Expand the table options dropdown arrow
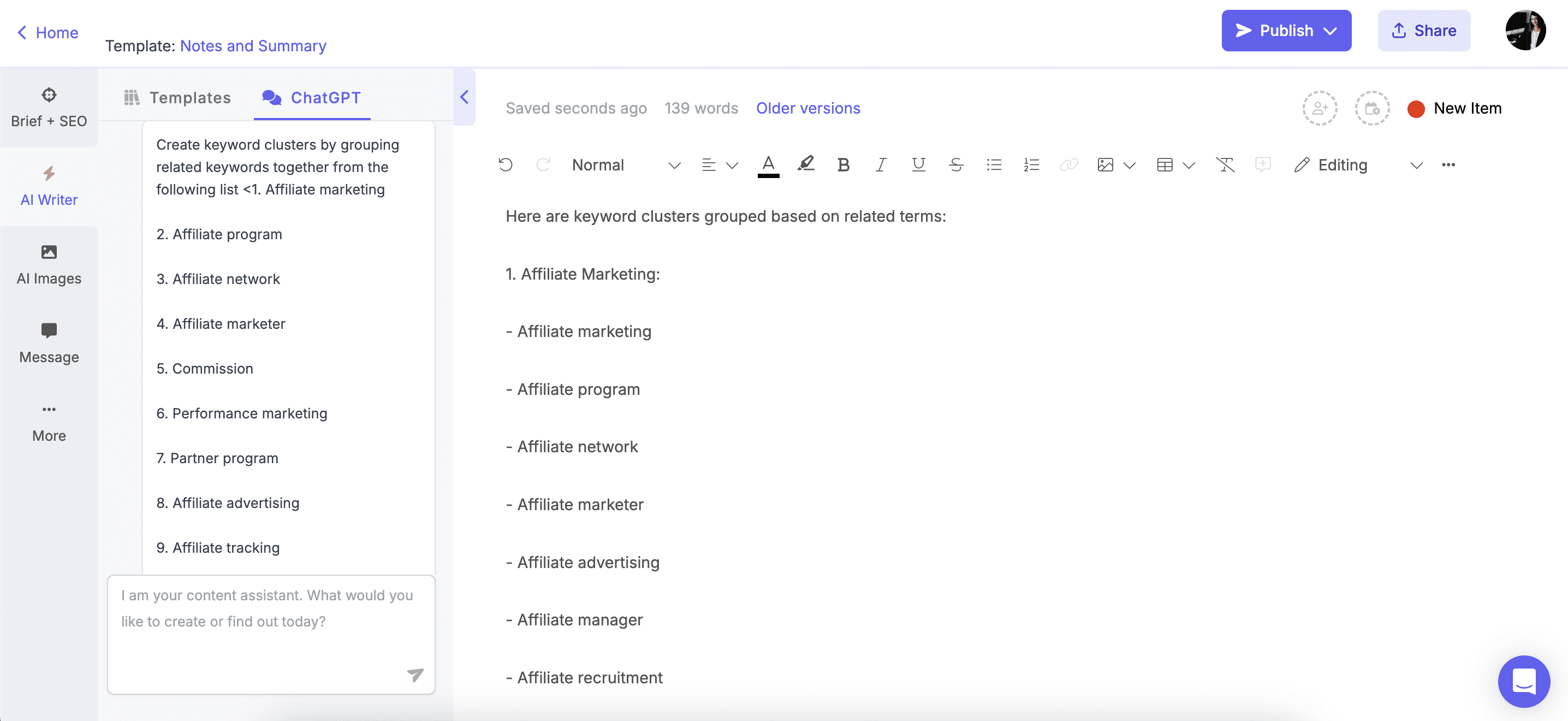 [x=1189, y=166]
